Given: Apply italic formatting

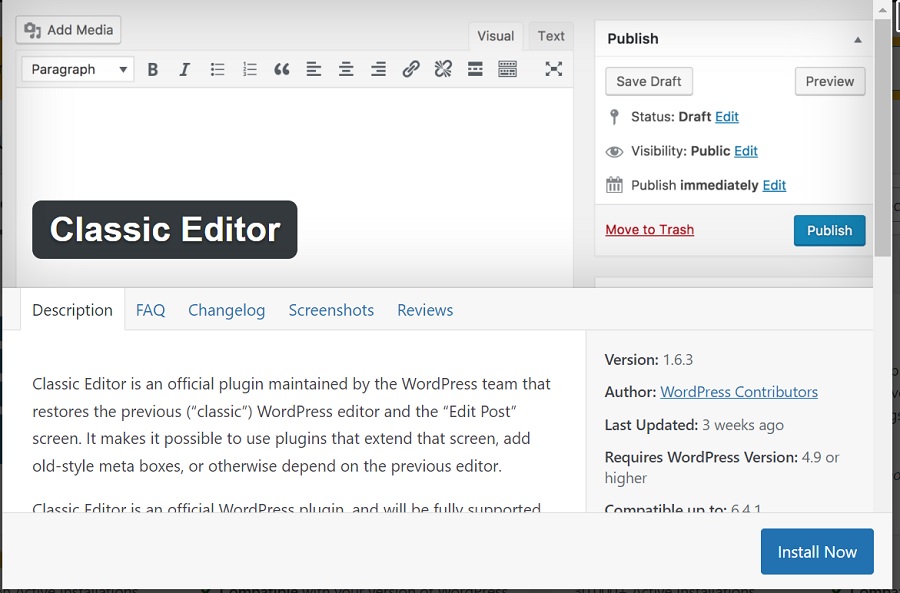Looking at the screenshot, I should 184,69.
